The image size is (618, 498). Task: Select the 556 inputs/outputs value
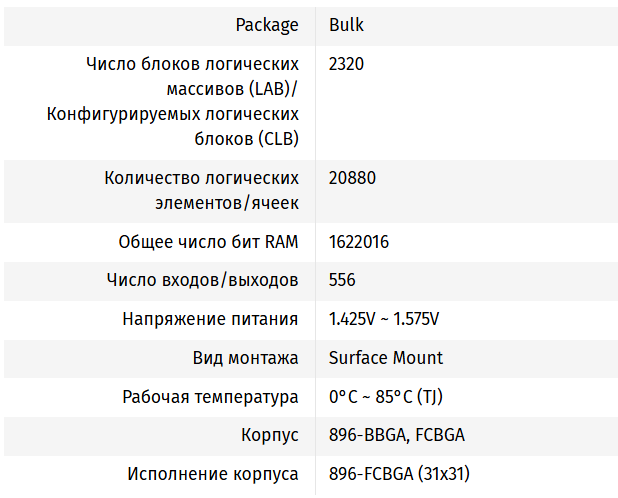pos(342,281)
